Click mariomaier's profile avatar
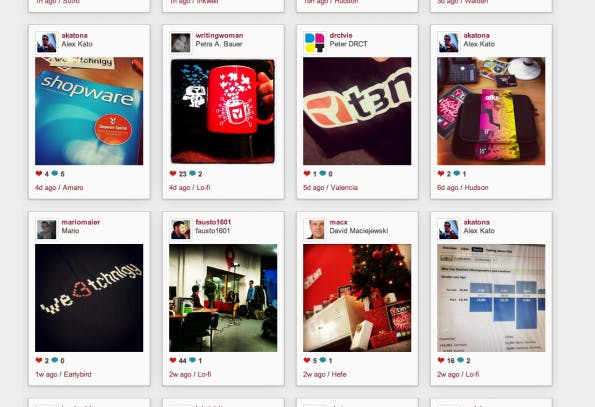This screenshot has height=407, width=595. 47,229
